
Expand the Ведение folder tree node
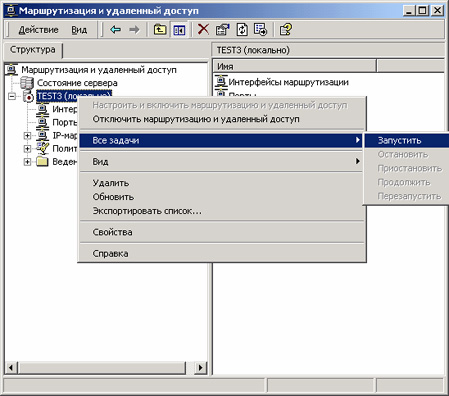click(x=27, y=162)
